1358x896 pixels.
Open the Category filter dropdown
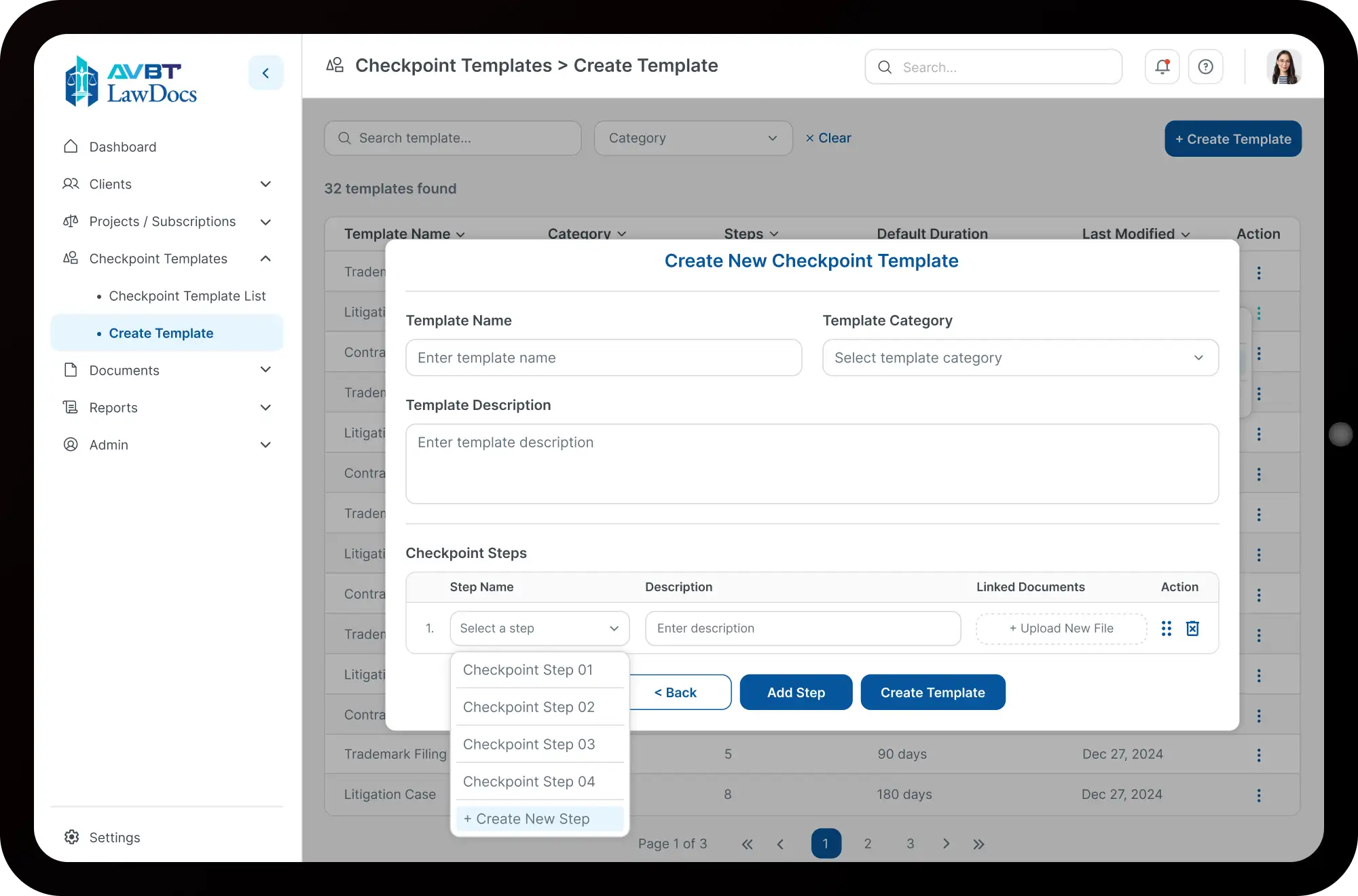pos(693,138)
